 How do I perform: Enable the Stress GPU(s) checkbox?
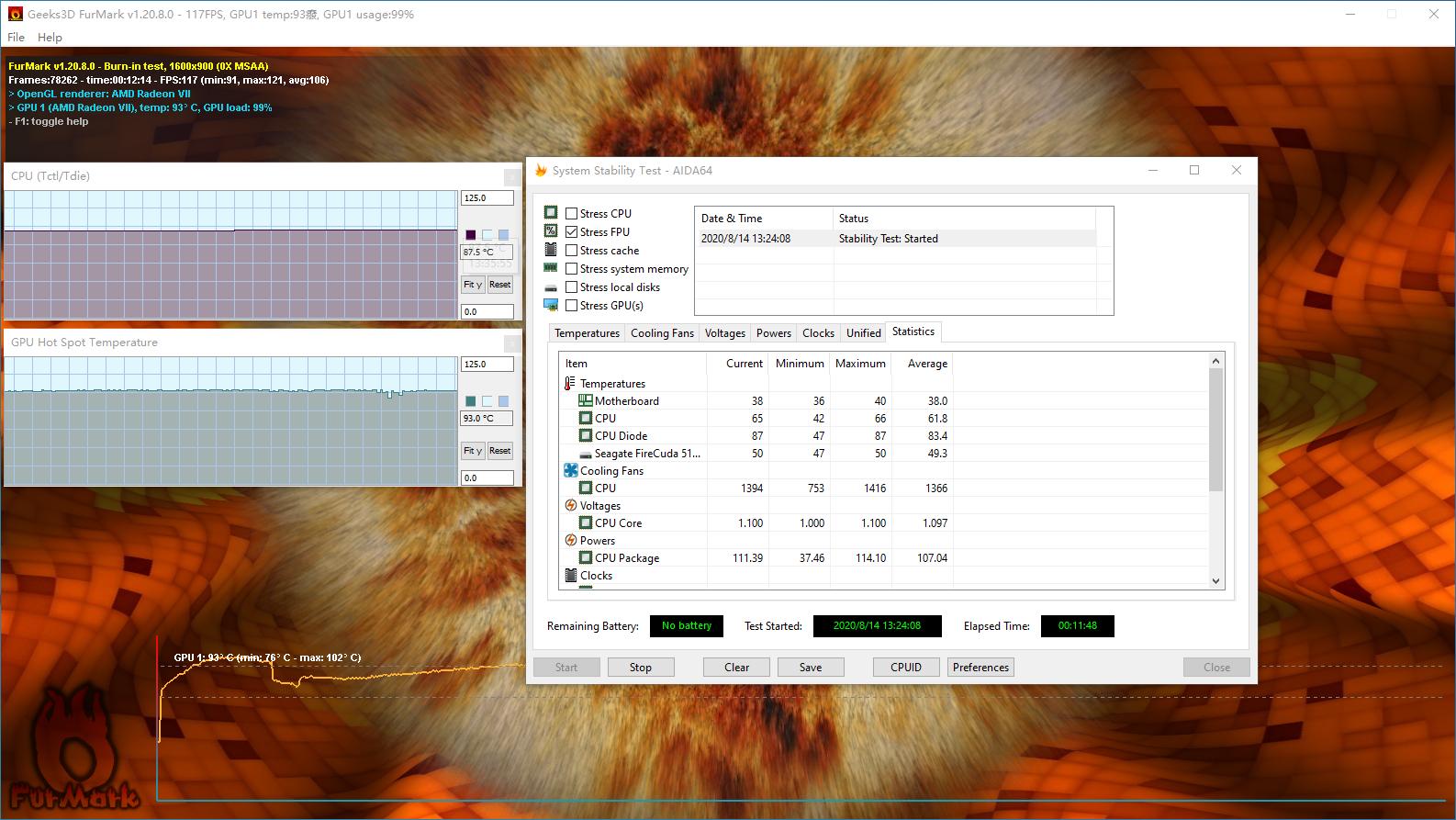point(572,306)
